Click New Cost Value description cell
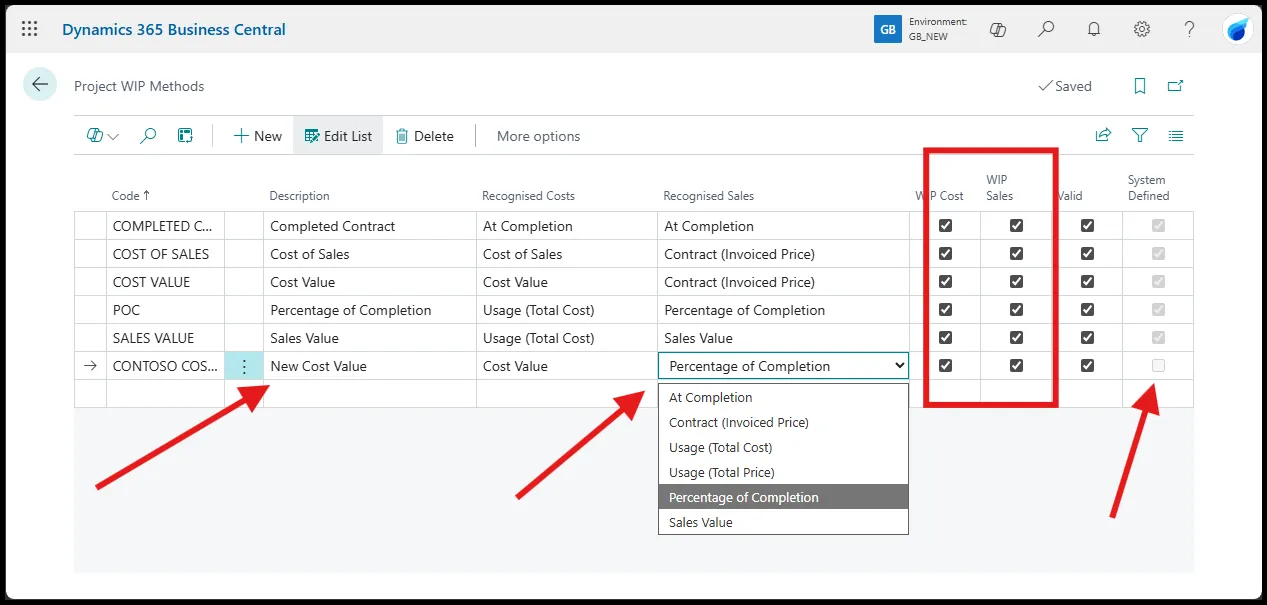The width and height of the screenshot is (1267, 605). pyautogui.click(x=370, y=366)
